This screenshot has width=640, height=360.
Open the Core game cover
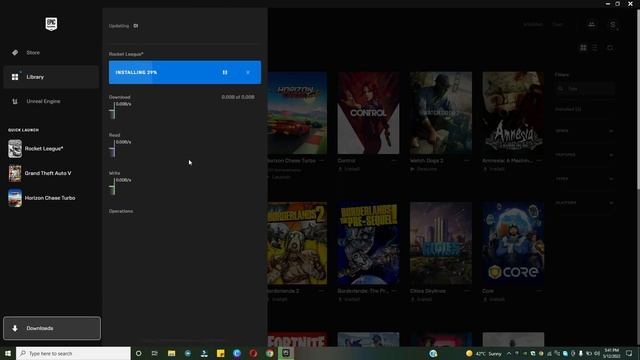(513, 243)
